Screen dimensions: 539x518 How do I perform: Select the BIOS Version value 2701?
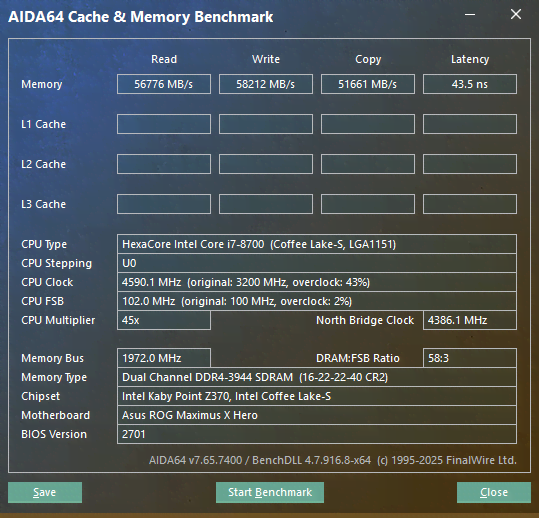click(317, 434)
